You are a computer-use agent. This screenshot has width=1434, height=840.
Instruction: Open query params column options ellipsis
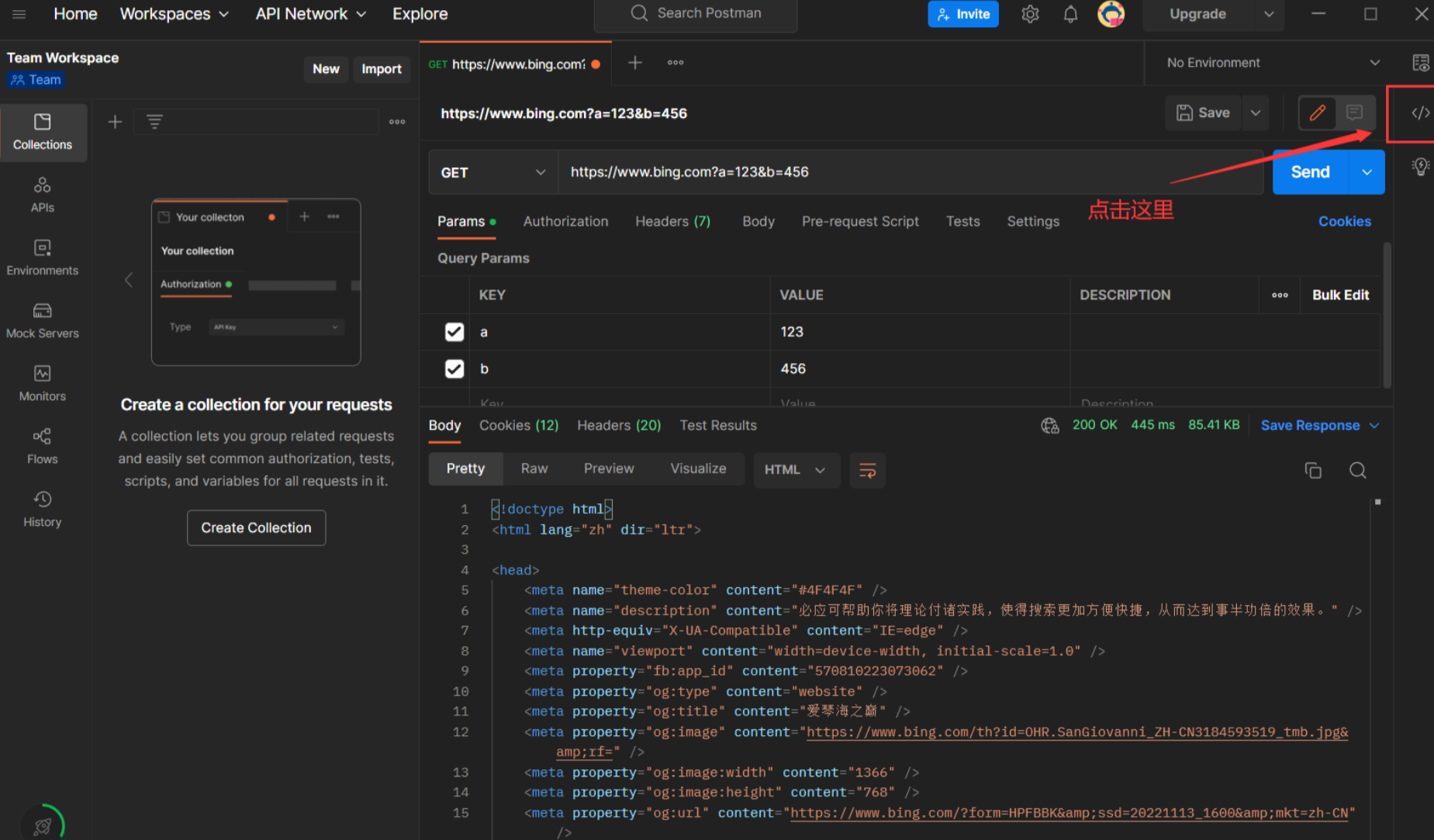1280,295
